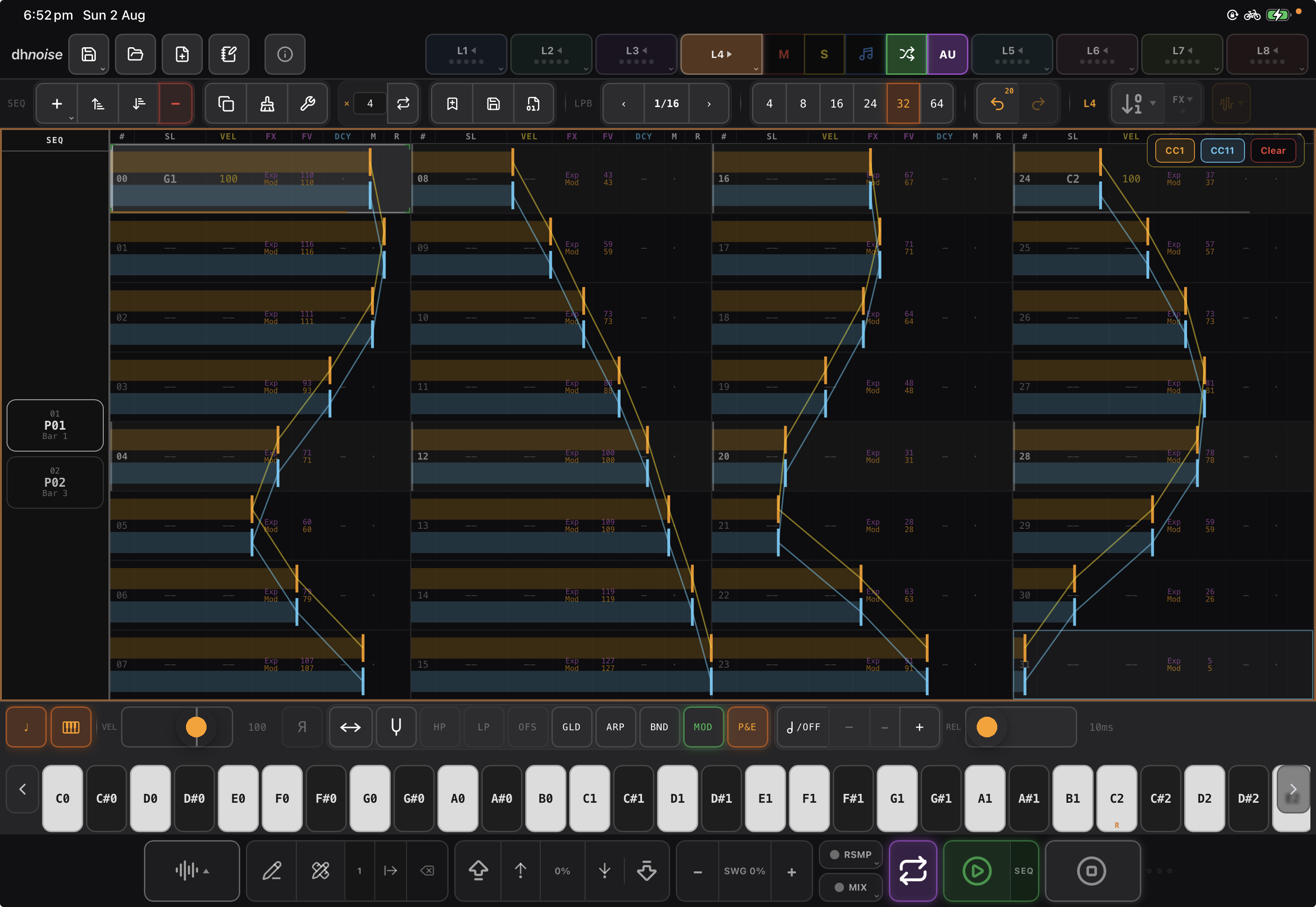Enable the GLD glide button

(572, 727)
